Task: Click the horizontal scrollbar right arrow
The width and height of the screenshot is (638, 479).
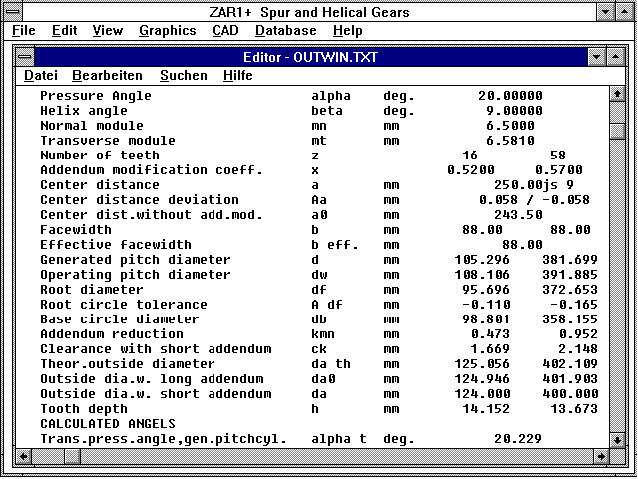Action: pyautogui.click(x=600, y=456)
